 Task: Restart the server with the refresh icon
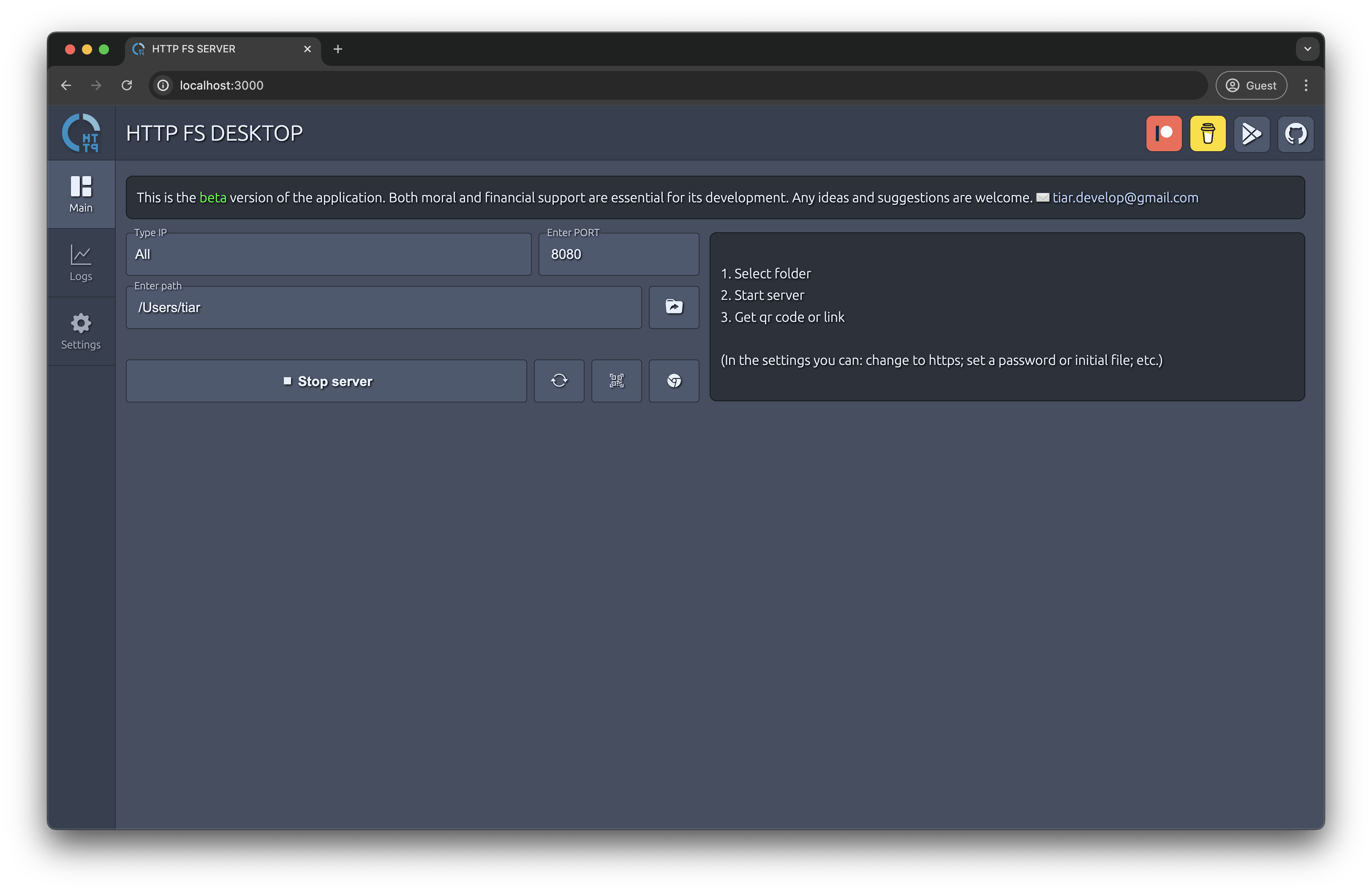coord(558,381)
